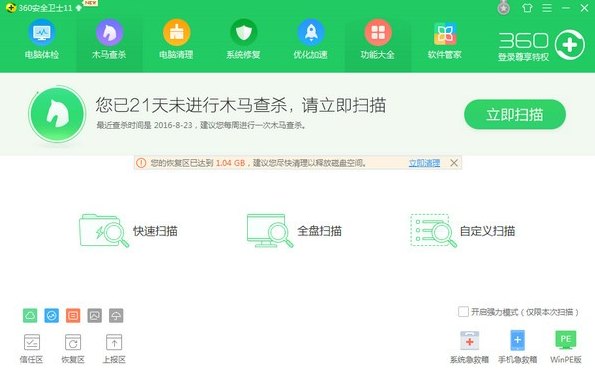Image resolution: width=595 pixels, height=382 pixels.
Task: Enable the 开启强力模式 checkbox
Action: click(x=463, y=312)
